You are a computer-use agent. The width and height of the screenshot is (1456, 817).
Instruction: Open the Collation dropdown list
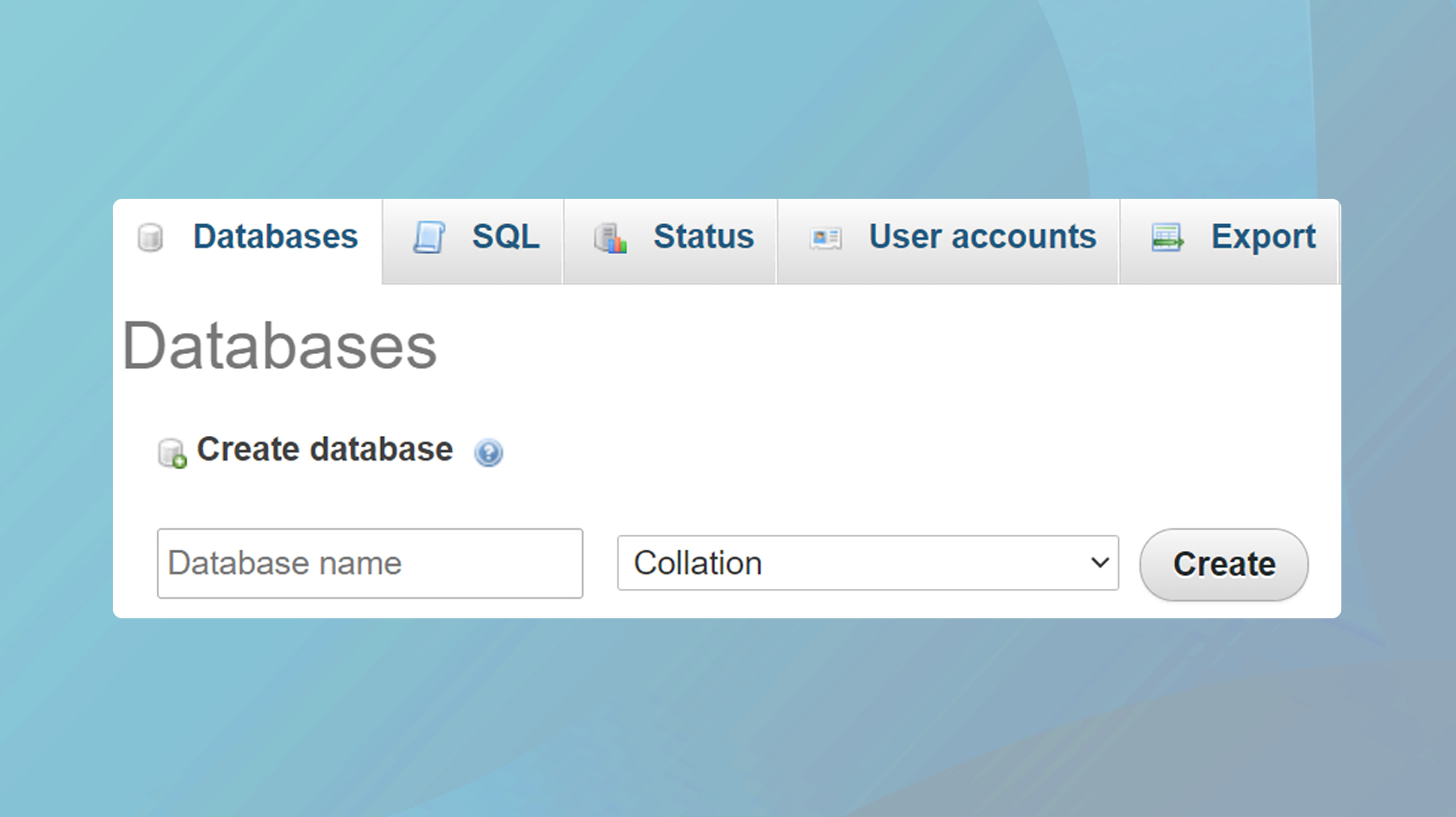[x=854, y=563]
